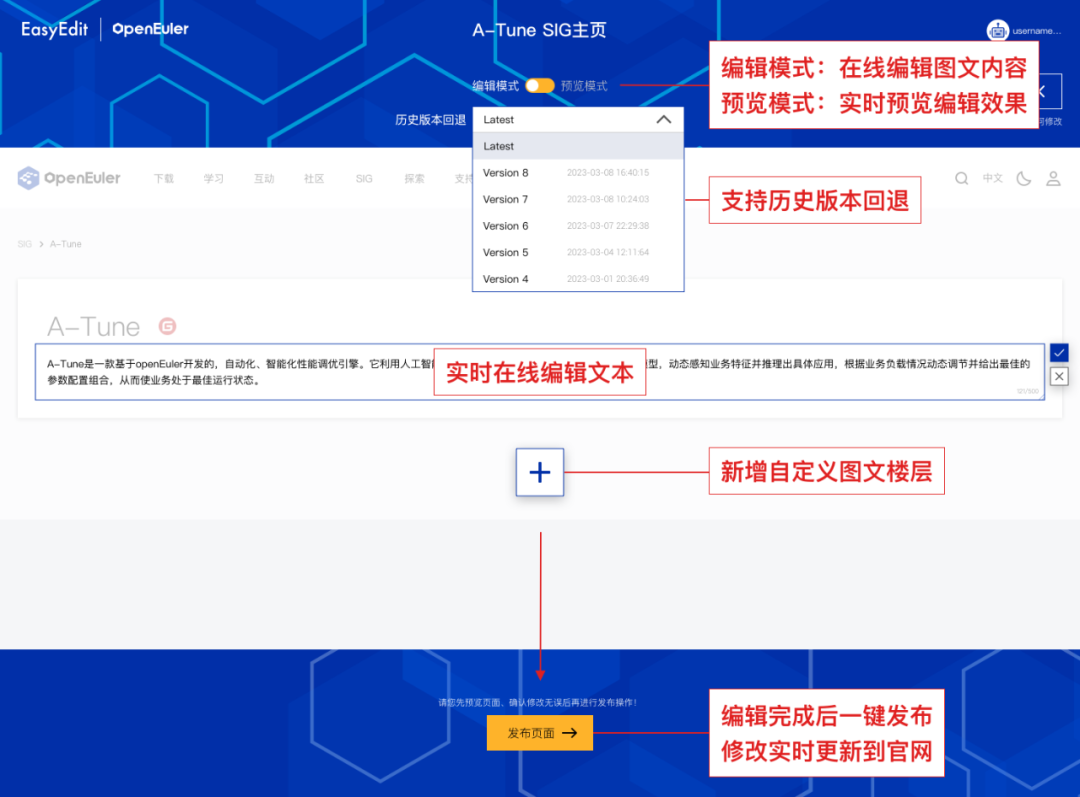Click the 预览模式 label

pyautogui.click(x=584, y=85)
